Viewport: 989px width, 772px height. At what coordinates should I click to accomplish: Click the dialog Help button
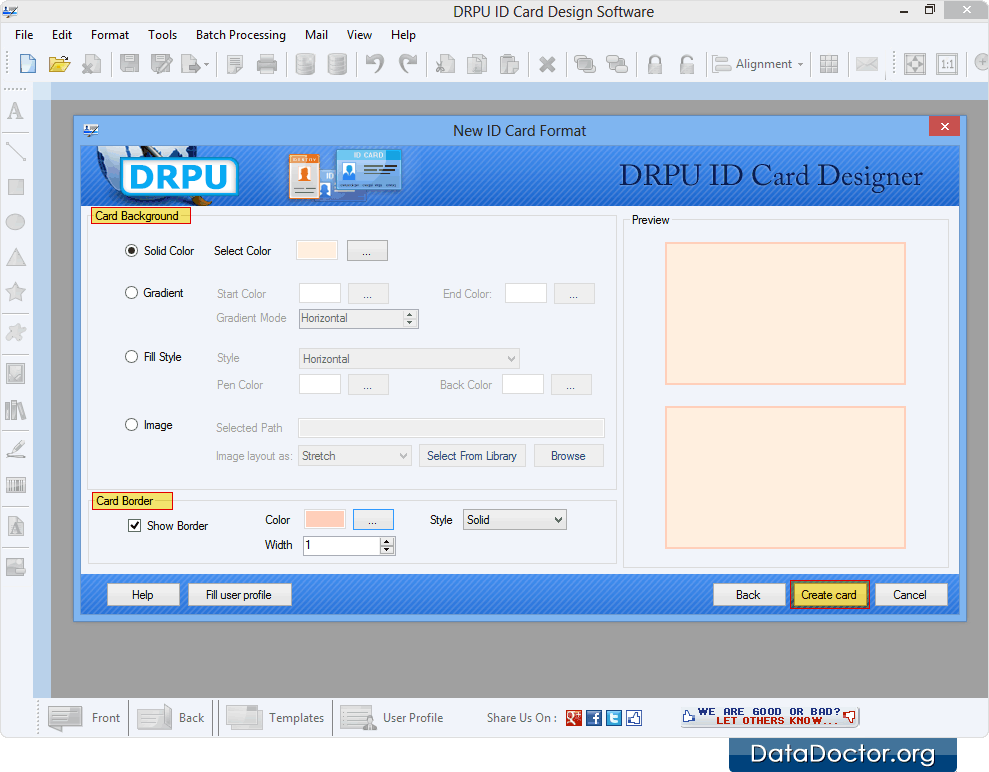143,595
